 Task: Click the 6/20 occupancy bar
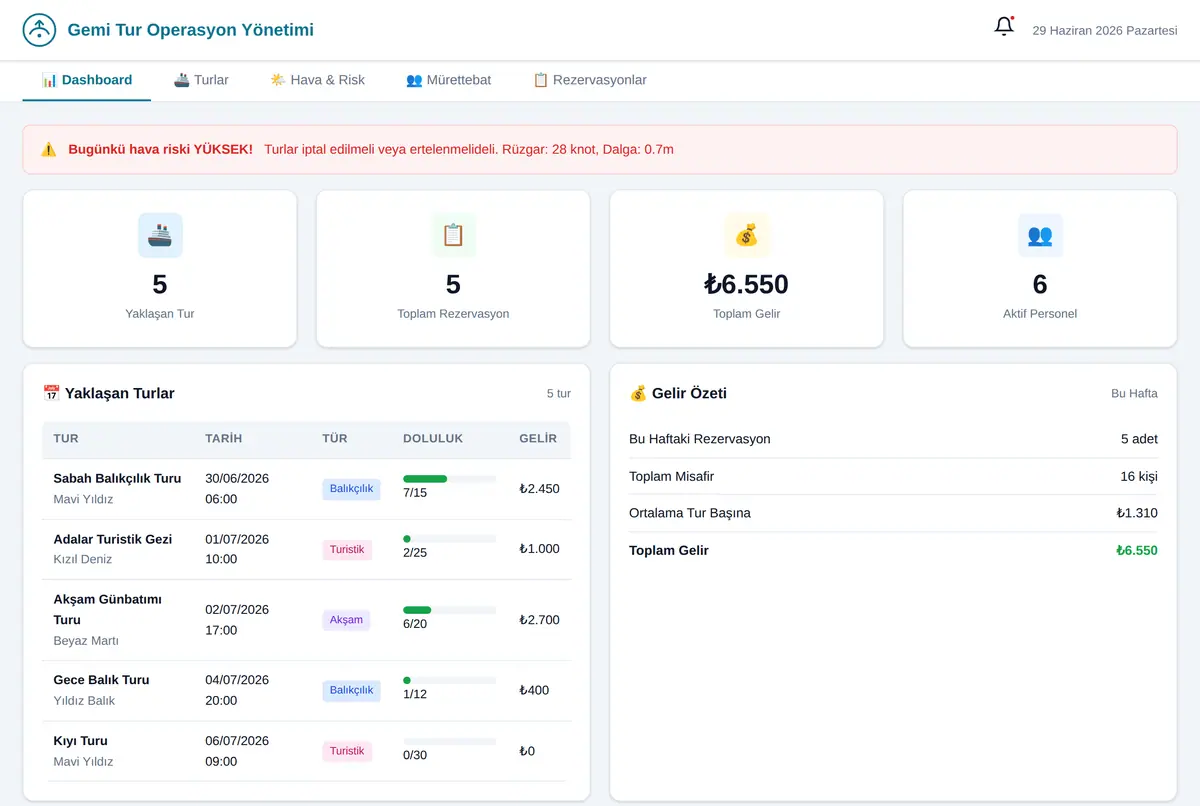(x=449, y=610)
